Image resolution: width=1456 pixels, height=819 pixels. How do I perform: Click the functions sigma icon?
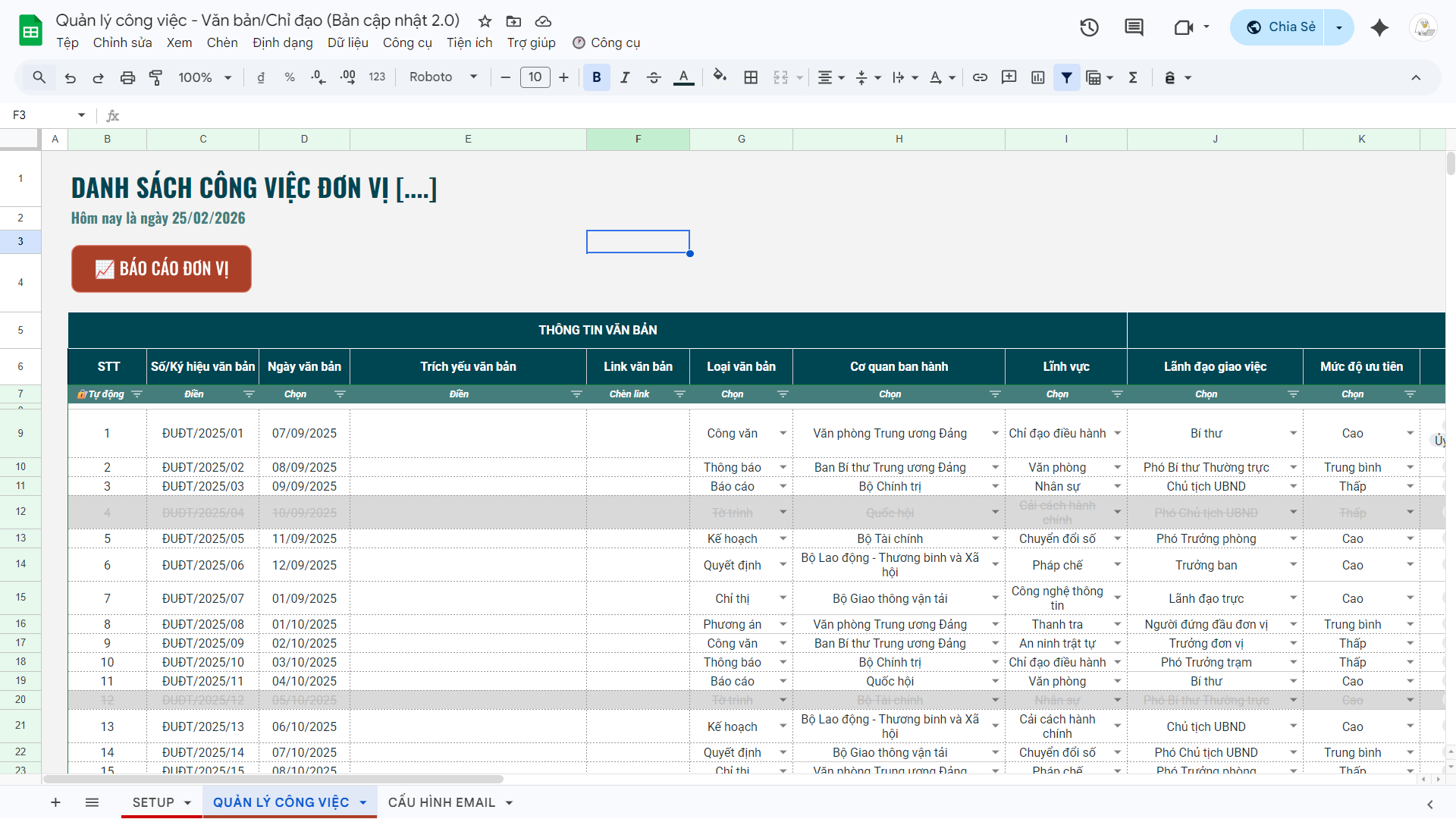point(1133,77)
